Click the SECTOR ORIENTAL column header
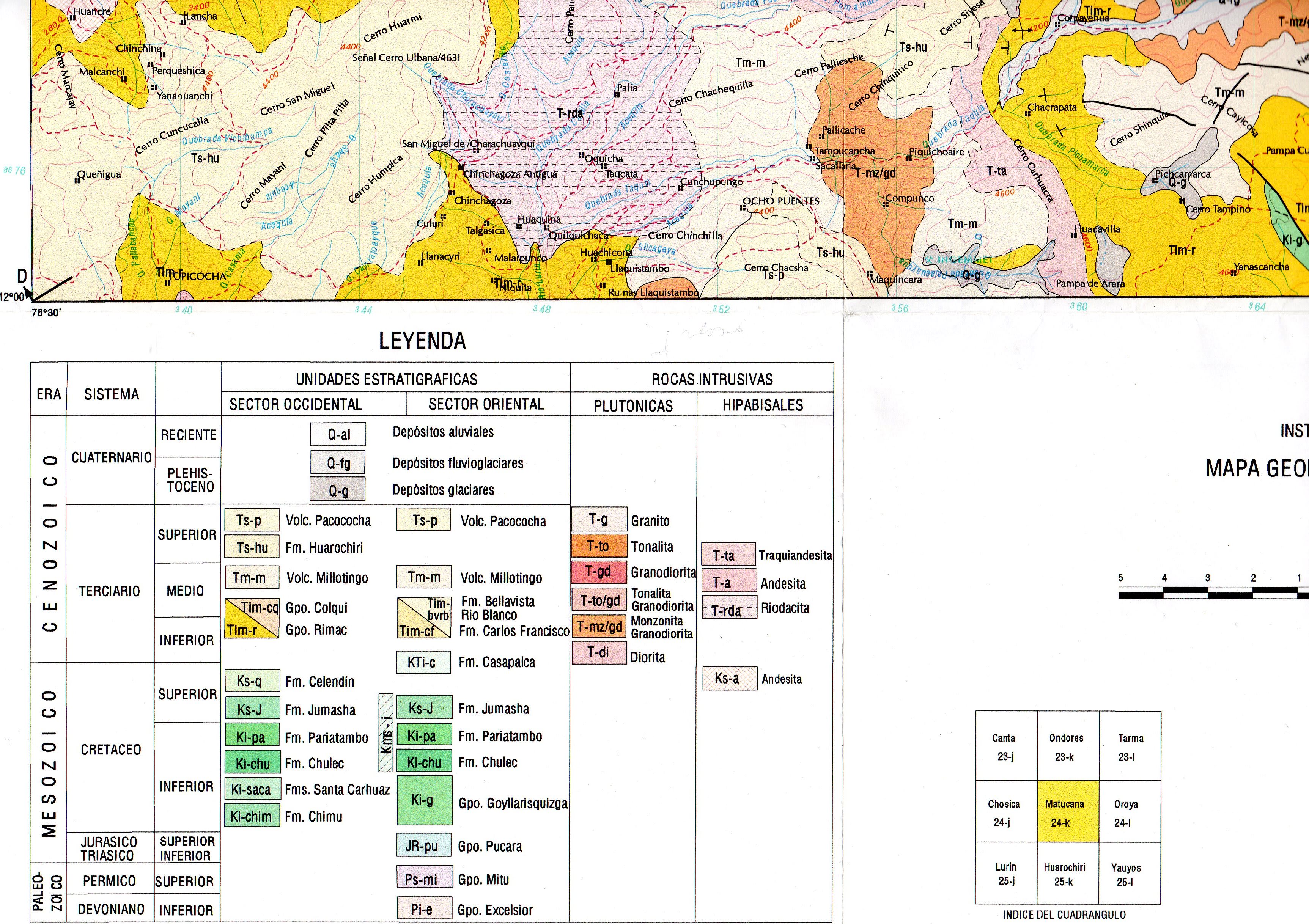 (486, 404)
